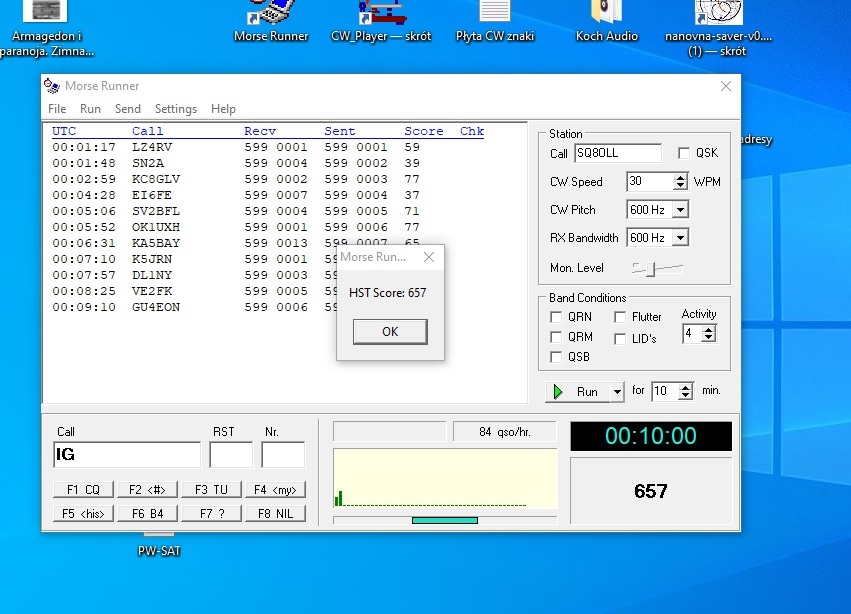The image size is (851, 614).
Task: Open the Settings menu
Action: [176, 109]
